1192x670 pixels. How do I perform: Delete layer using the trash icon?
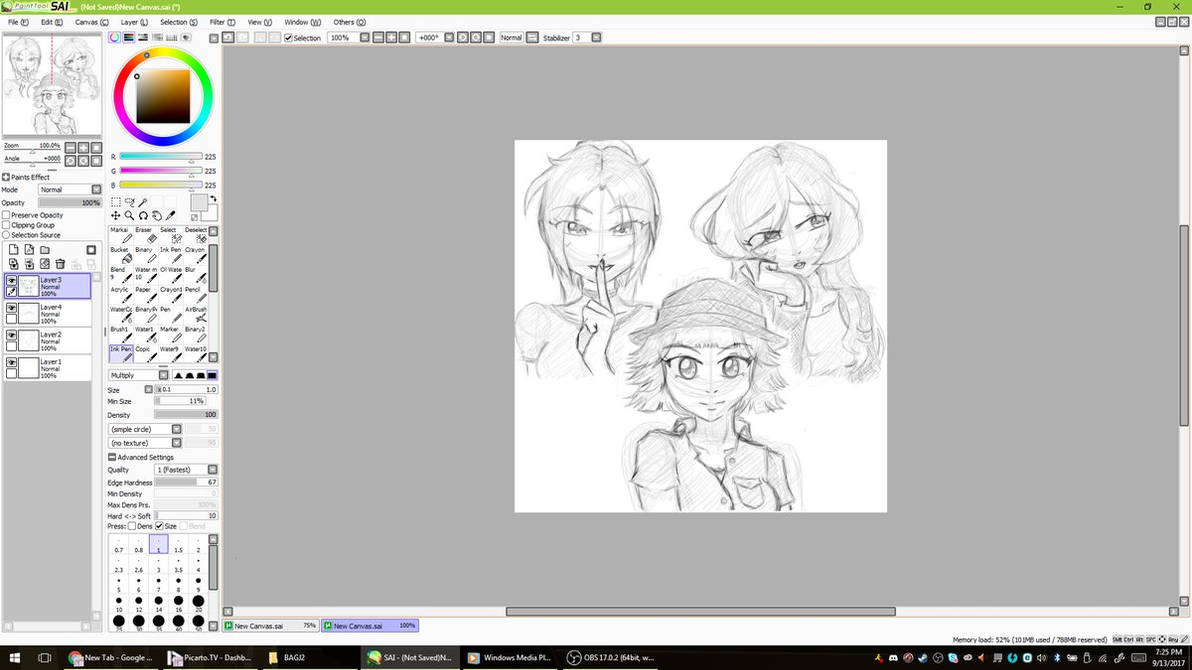pos(60,264)
